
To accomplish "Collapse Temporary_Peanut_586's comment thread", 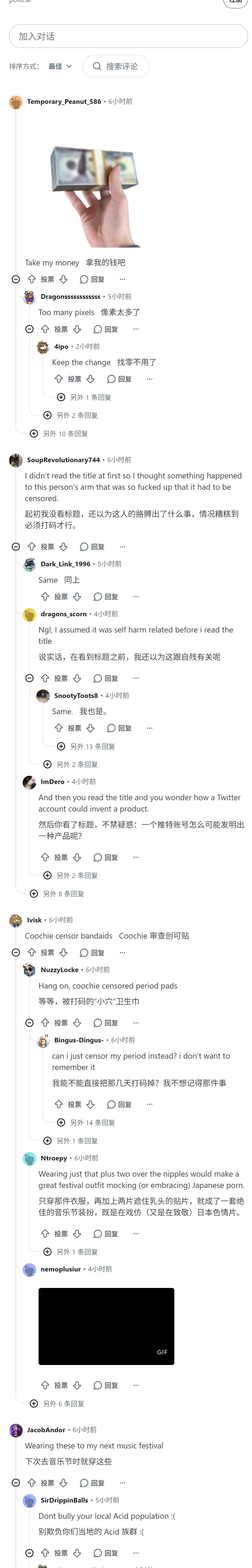I will click(16, 279).
